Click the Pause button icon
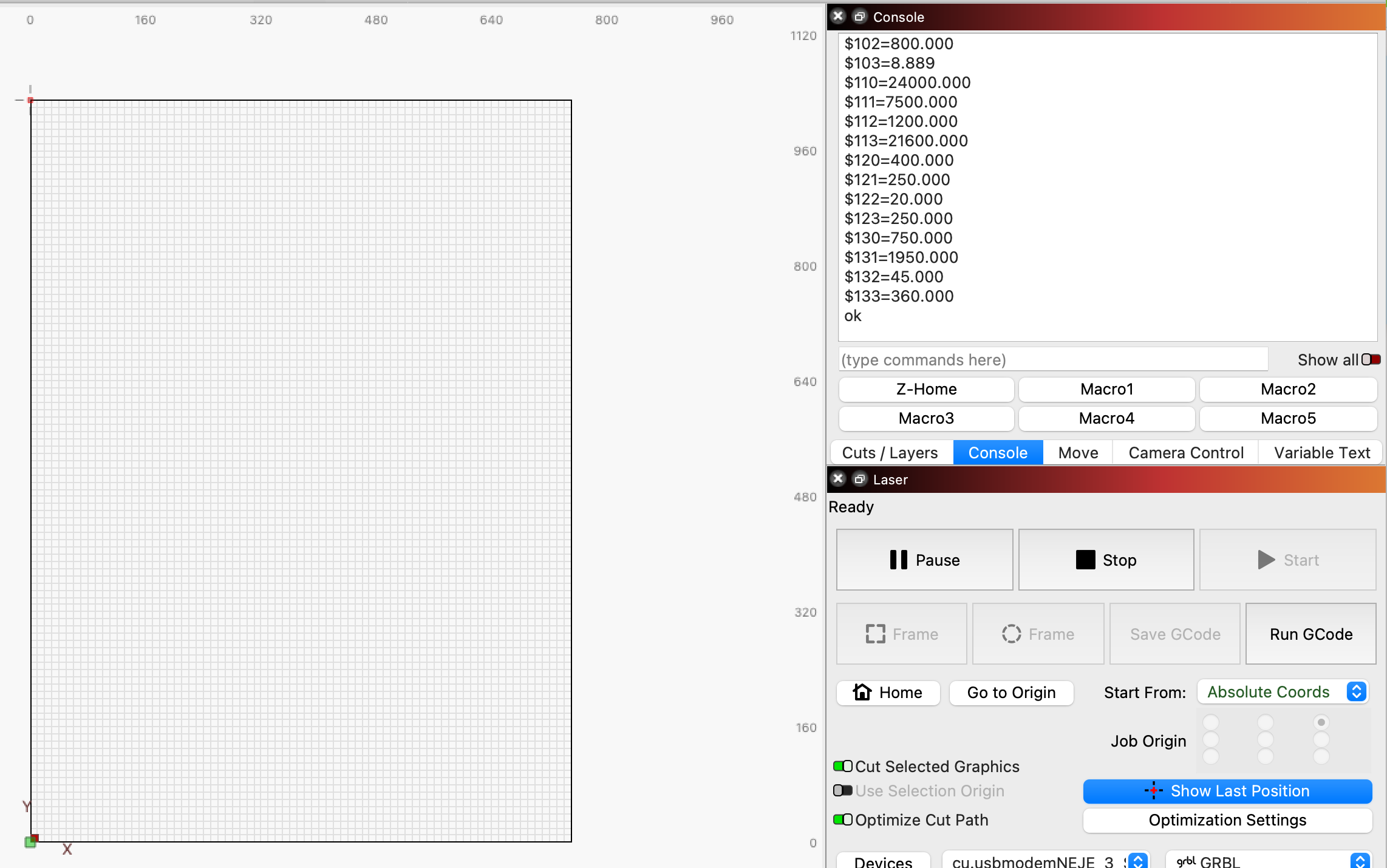Image resolution: width=1387 pixels, height=868 pixels. pyautogui.click(x=898, y=560)
